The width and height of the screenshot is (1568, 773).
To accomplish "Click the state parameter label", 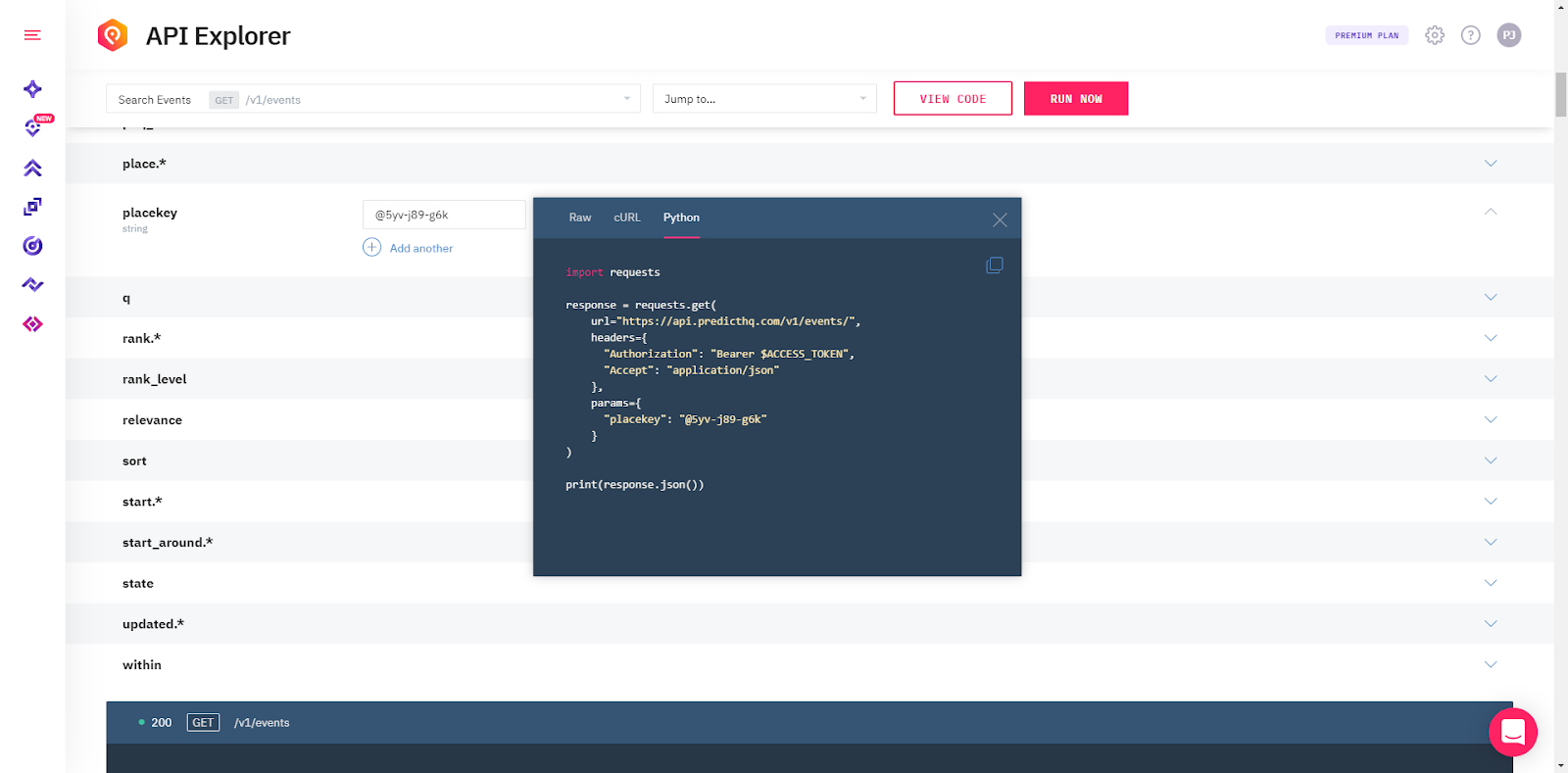I will click(x=138, y=584).
